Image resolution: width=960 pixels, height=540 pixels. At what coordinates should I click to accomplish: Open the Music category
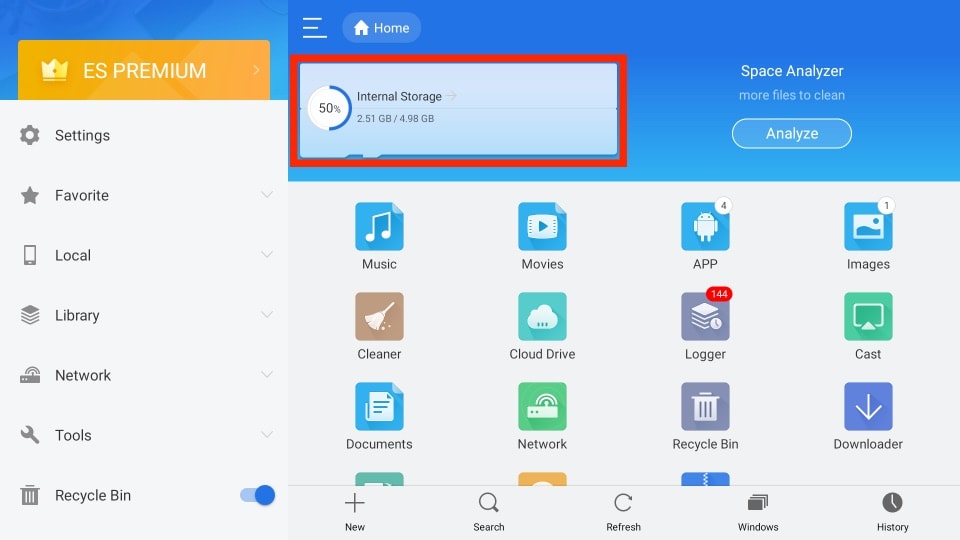379,237
